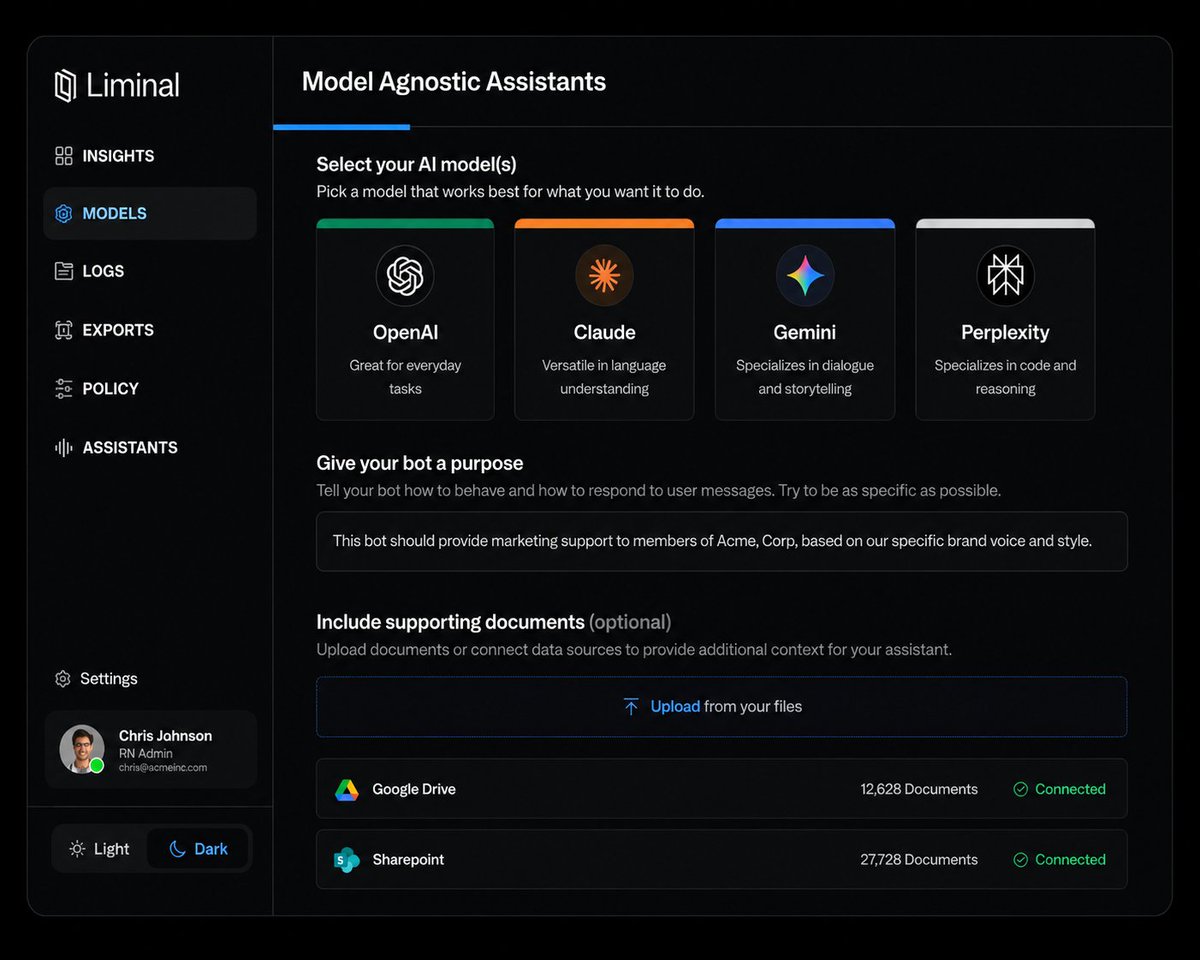Click the Liminal brand name

coord(133,86)
